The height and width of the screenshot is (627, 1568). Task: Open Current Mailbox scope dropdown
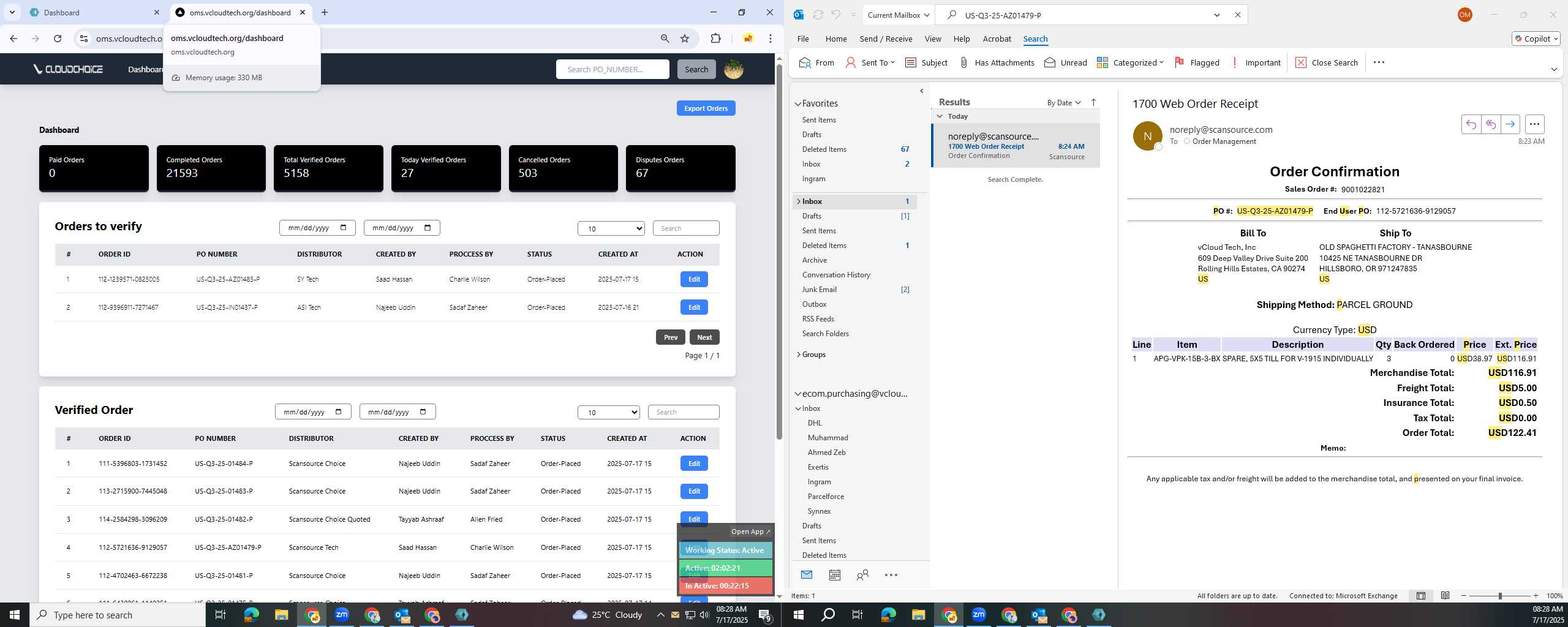click(899, 15)
